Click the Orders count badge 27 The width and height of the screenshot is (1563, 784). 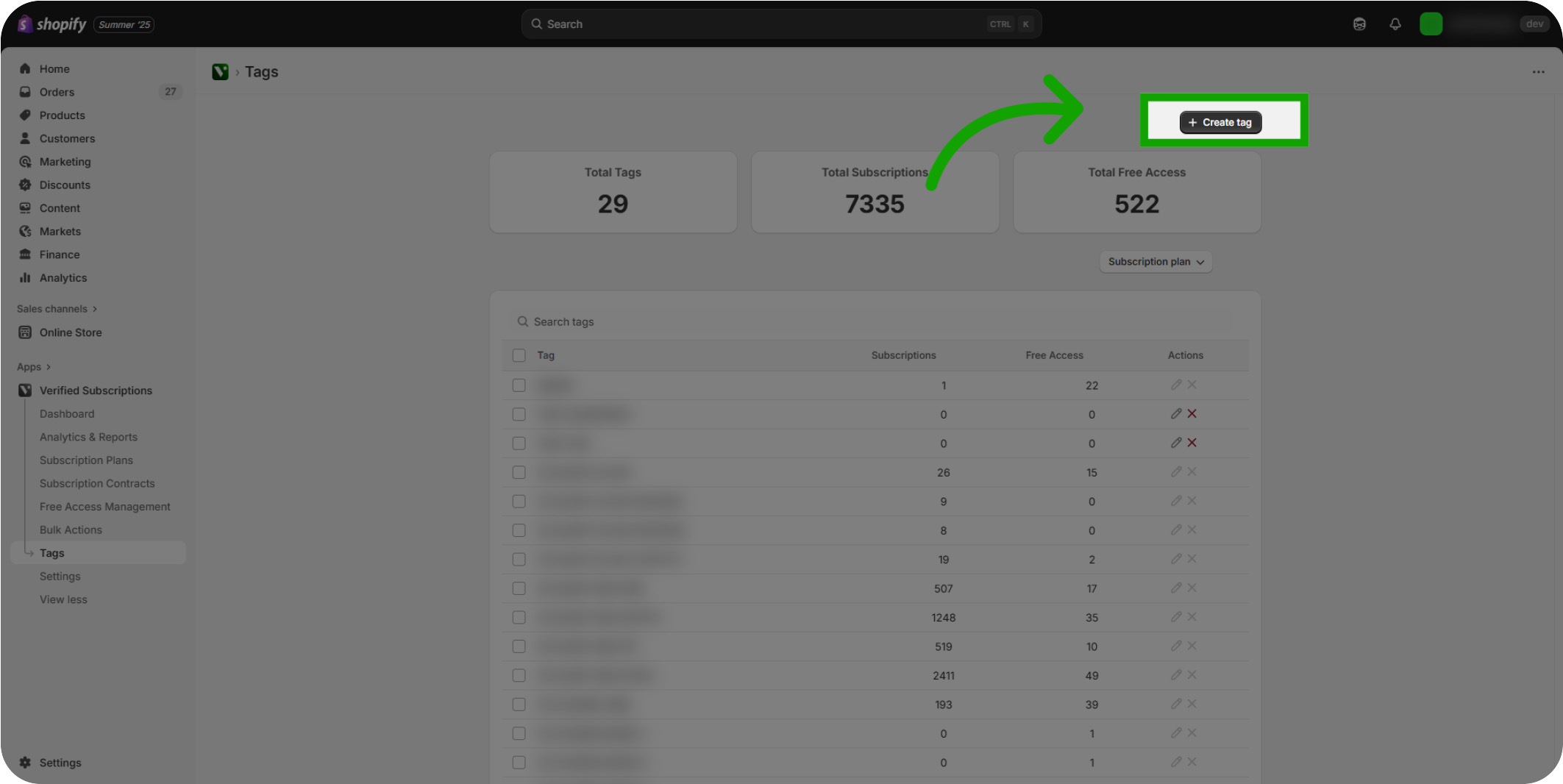[171, 92]
